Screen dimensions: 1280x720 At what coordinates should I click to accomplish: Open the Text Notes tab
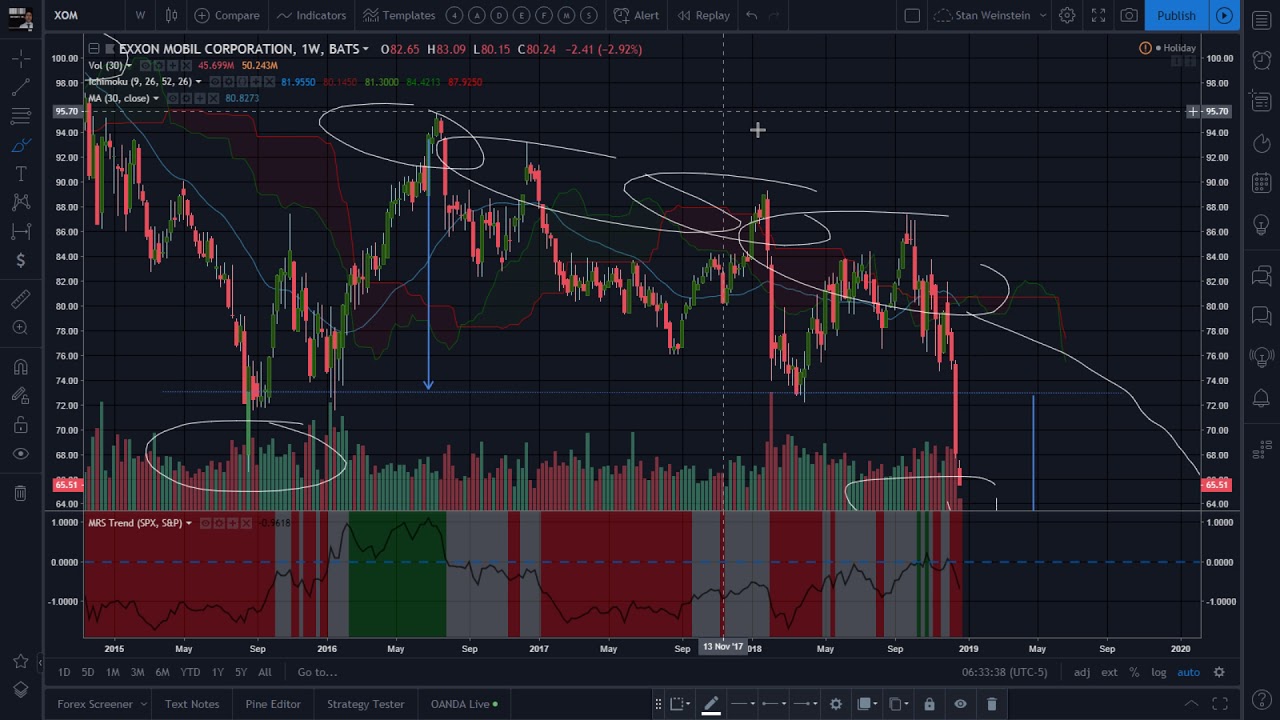(192, 704)
